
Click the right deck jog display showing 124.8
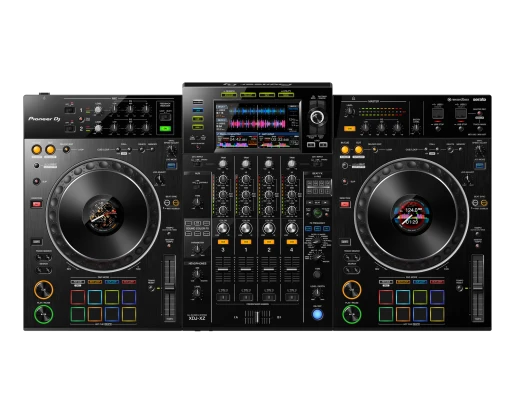pyautogui.click(x=411, y=215)
